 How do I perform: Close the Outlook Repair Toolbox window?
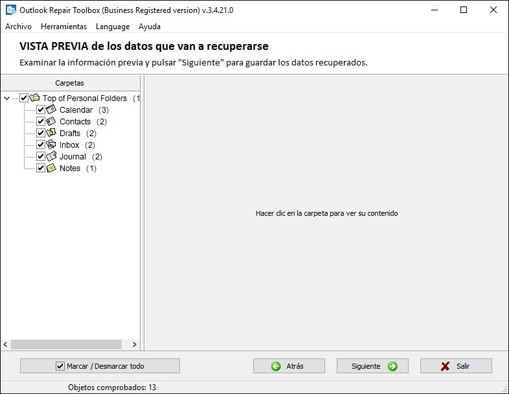point(493,10)
